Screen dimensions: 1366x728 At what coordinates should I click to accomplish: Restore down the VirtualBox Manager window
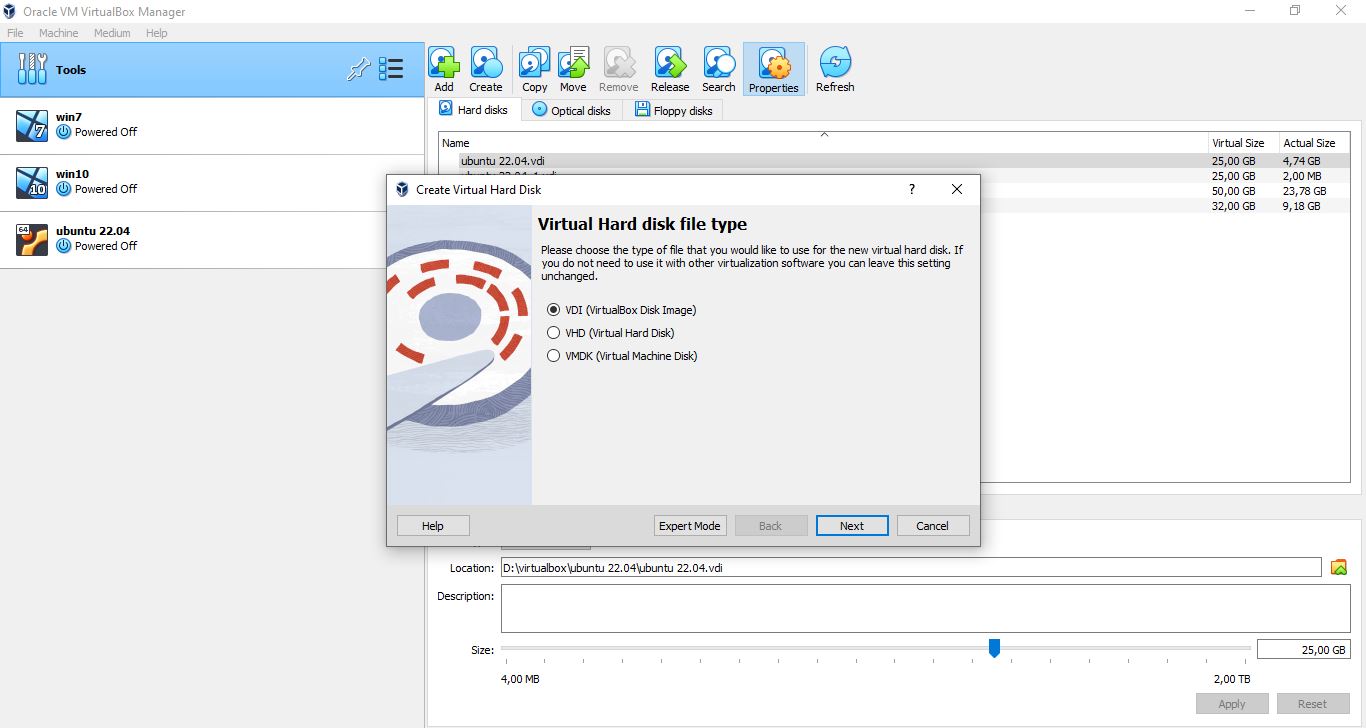pyautogui.click(x=1295, y=11)
